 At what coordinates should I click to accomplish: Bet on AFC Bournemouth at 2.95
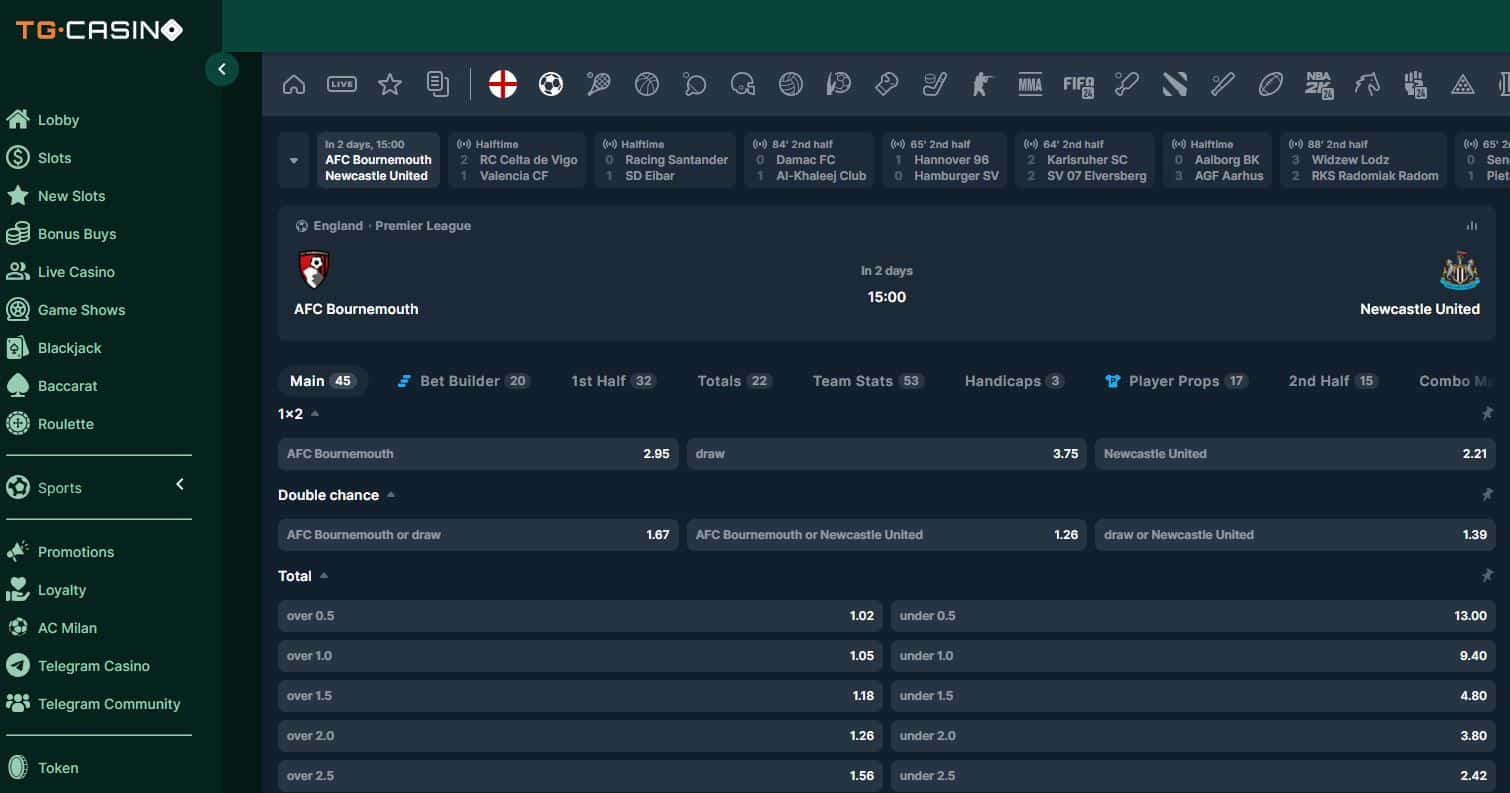click(478, 453)
